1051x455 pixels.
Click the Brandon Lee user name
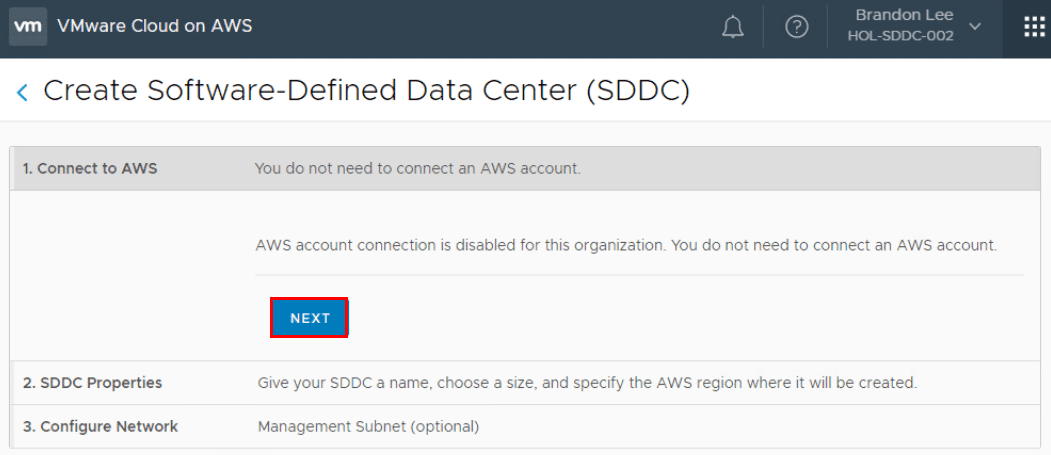tap(904, 16)
